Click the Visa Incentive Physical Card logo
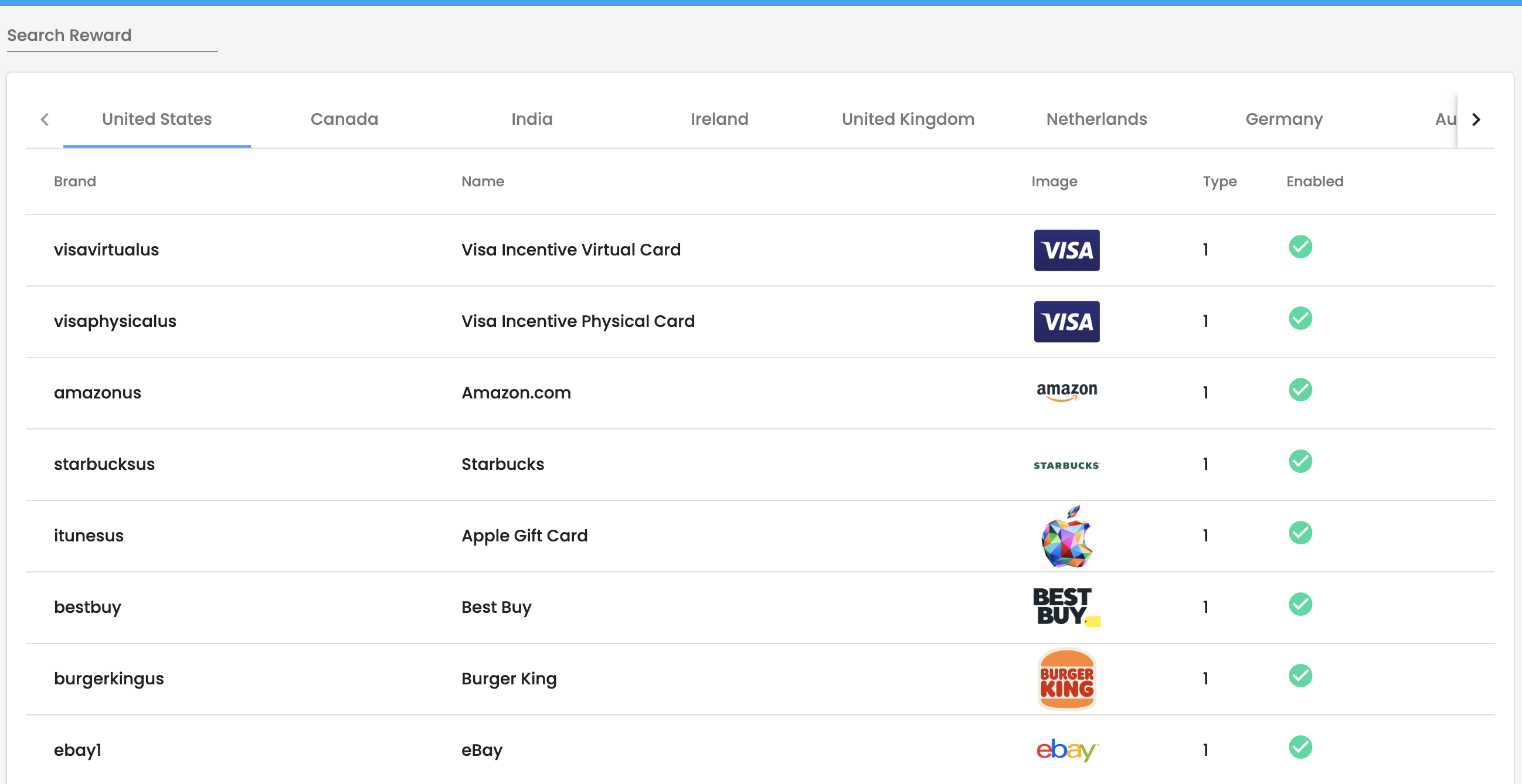1522x784 pixels. click(x=1066, y=321)
